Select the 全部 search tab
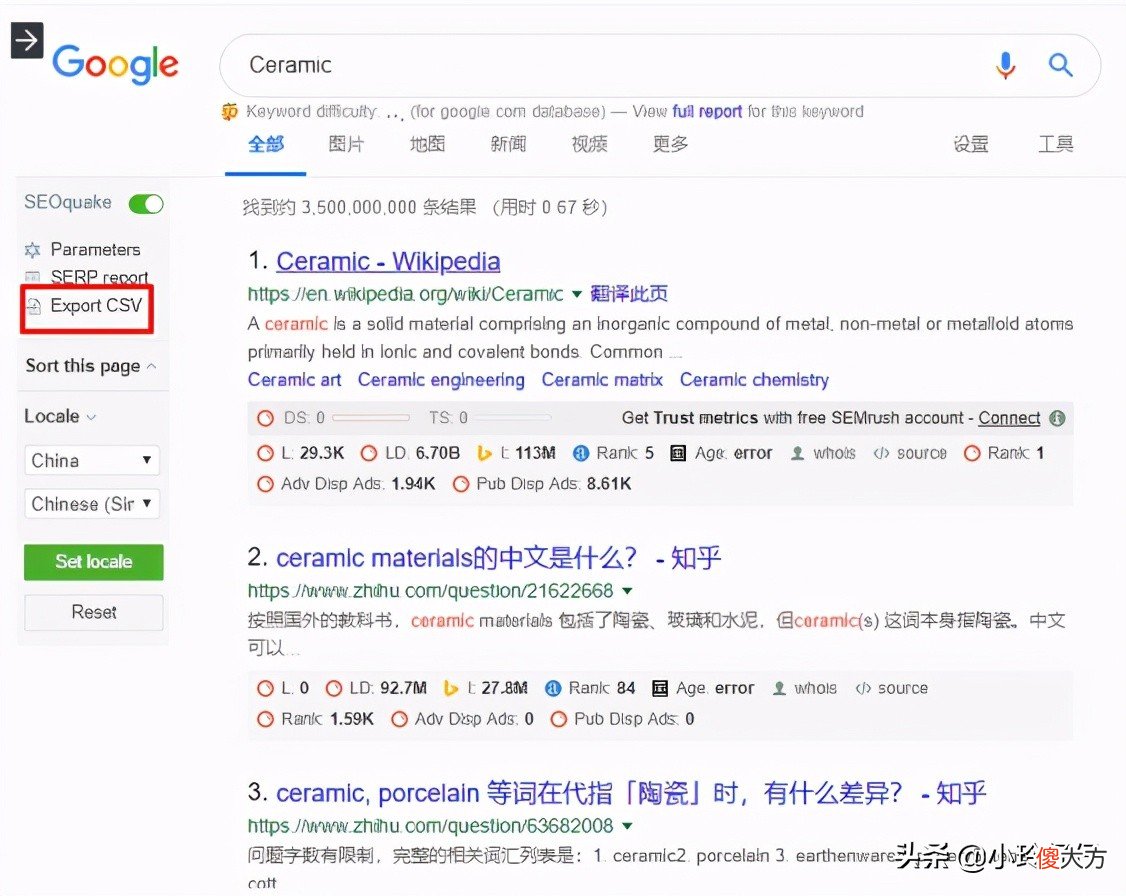 [x=266, y=144]
